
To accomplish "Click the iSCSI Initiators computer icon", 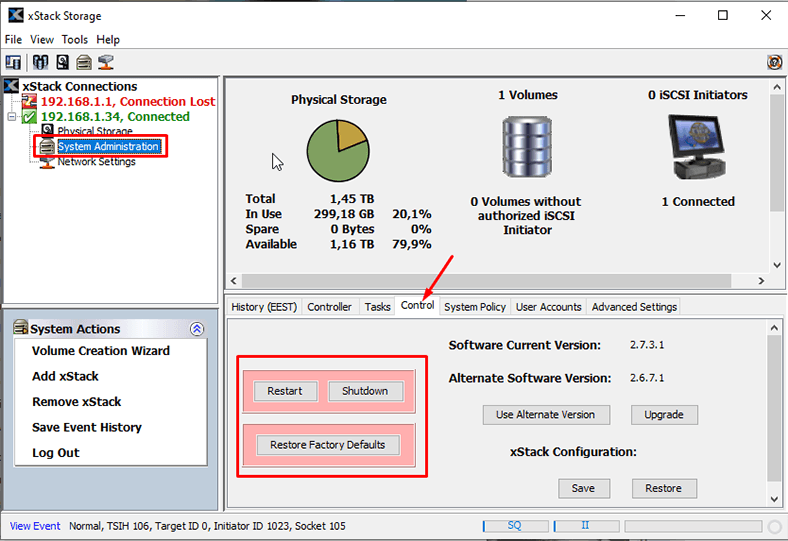I will coord(698,147).
